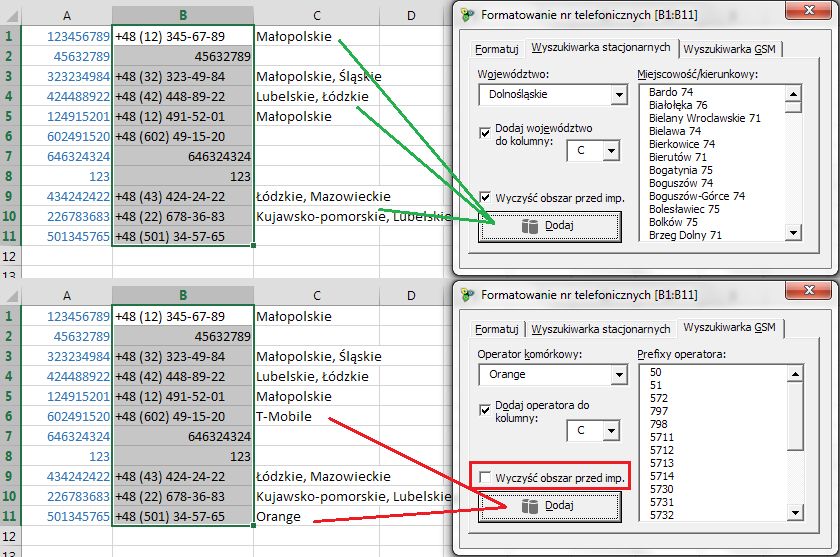This screenshot has height=557, width=840.
Task: Open column C dropdown beside 'Dodaj województwo'
Action: [x=611, y=151]
